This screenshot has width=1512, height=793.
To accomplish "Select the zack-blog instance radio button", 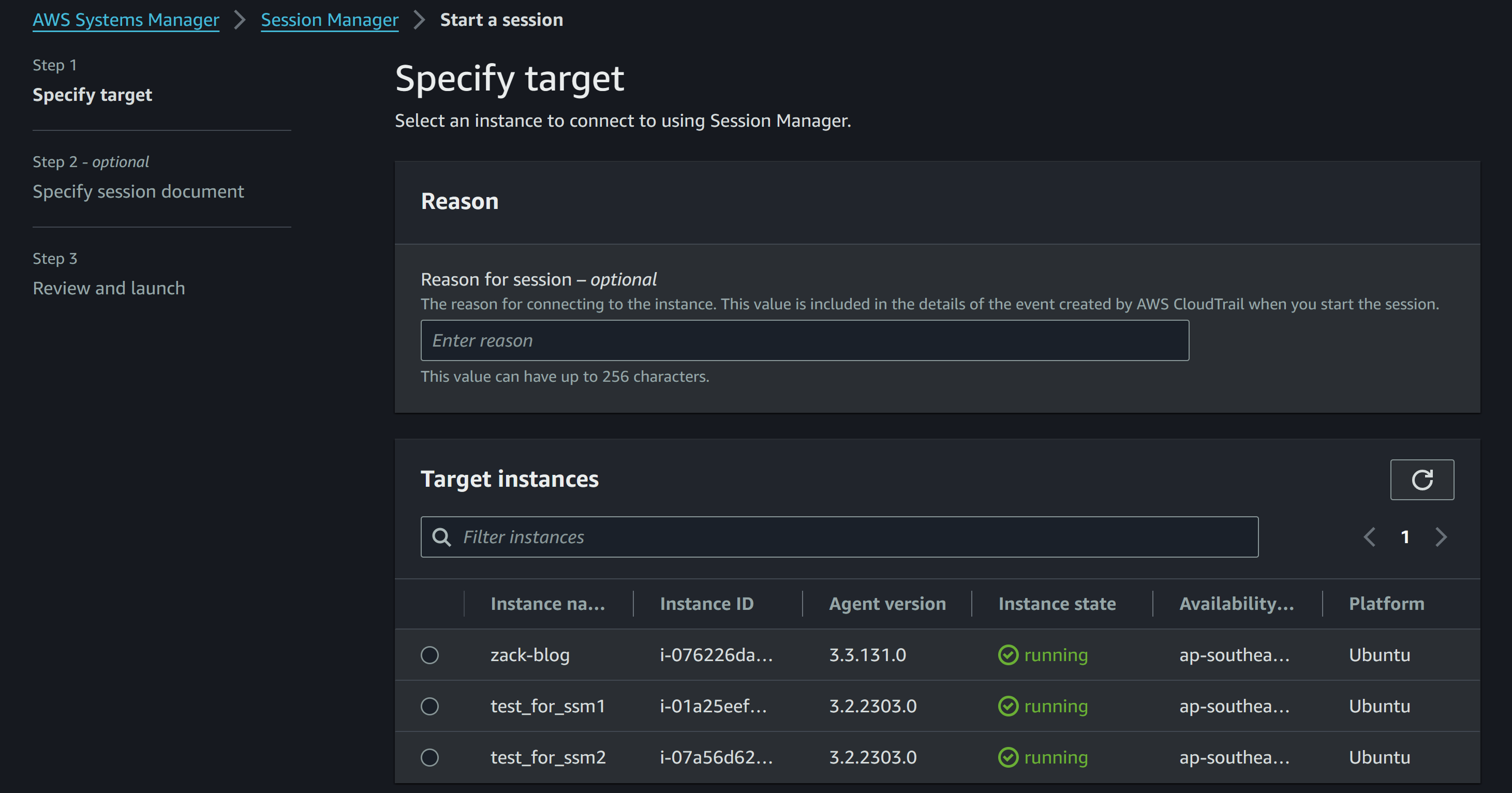I will (429, 655).
